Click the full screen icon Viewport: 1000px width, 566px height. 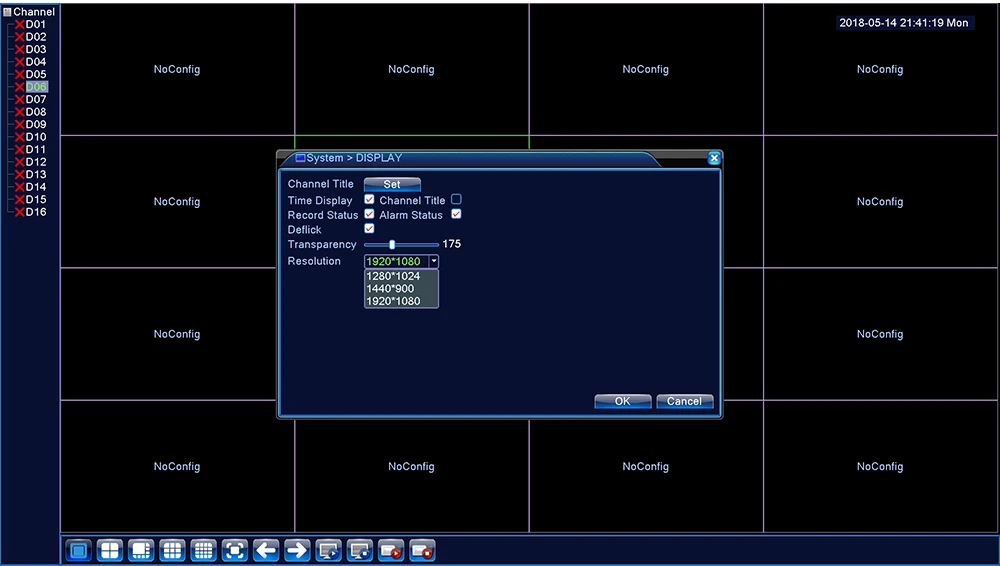tap(235, 550)
